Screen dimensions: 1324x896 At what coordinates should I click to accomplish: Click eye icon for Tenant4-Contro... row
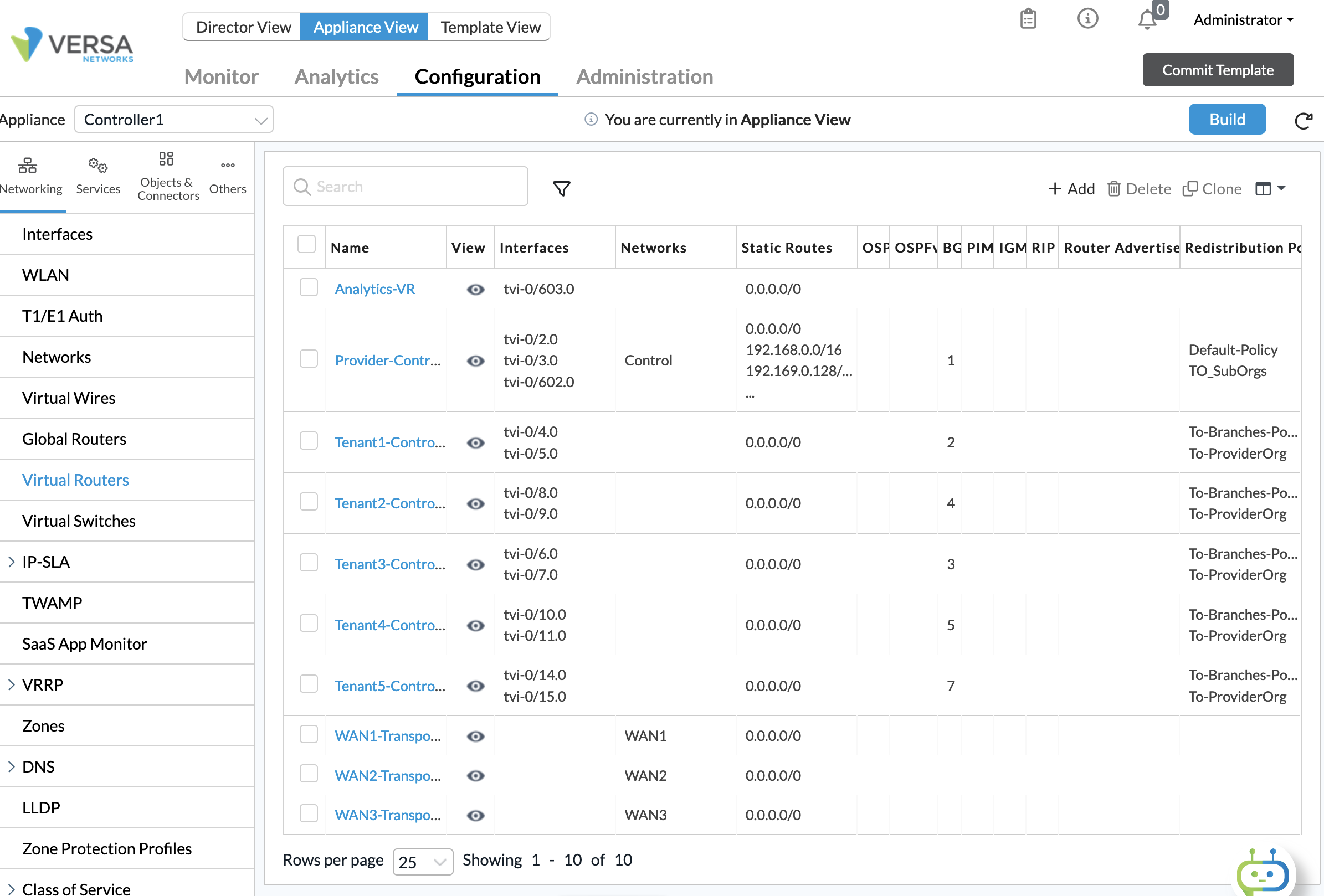click(x=475, y=625)
